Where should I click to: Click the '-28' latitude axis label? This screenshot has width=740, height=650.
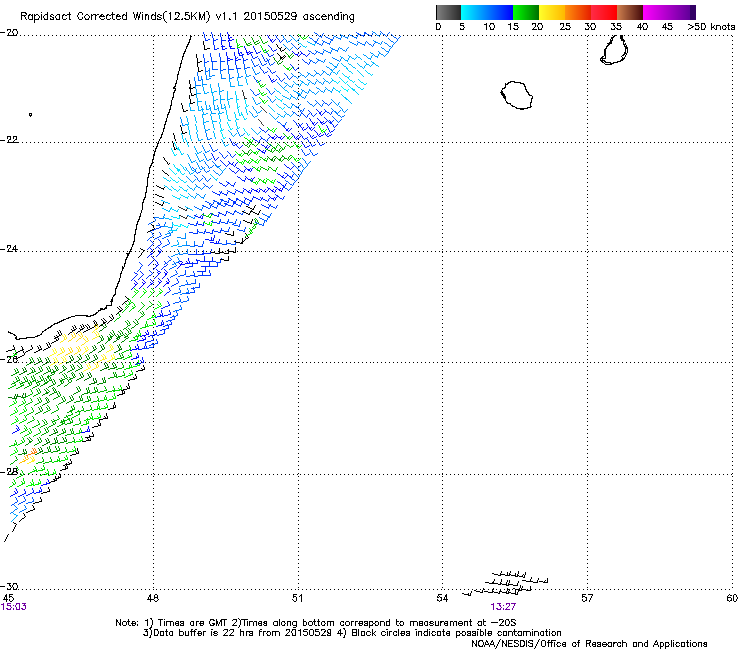pos(9,472)
